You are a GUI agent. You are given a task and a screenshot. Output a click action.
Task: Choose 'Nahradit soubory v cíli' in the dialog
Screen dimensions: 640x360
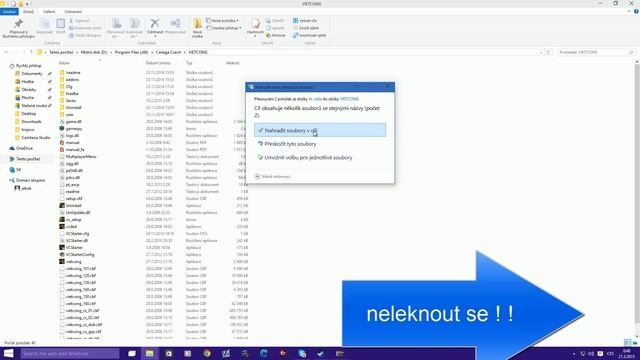point(320,130)
